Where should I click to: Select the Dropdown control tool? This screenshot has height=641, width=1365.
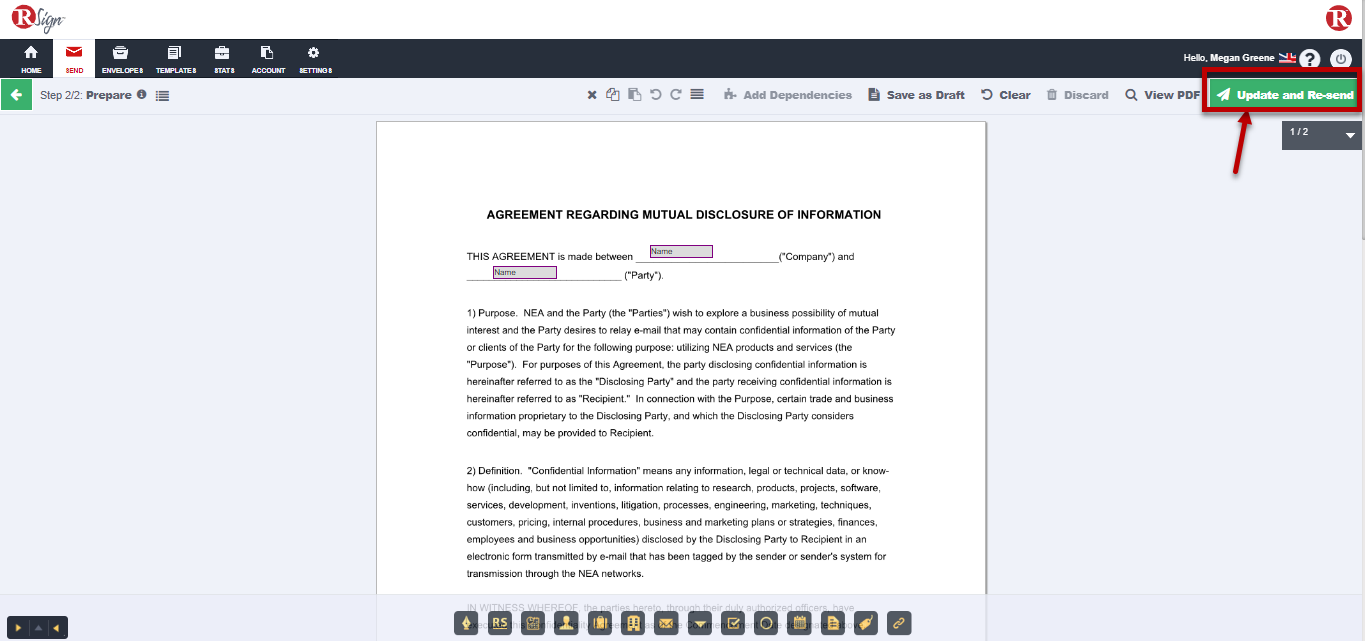(700, 624)
